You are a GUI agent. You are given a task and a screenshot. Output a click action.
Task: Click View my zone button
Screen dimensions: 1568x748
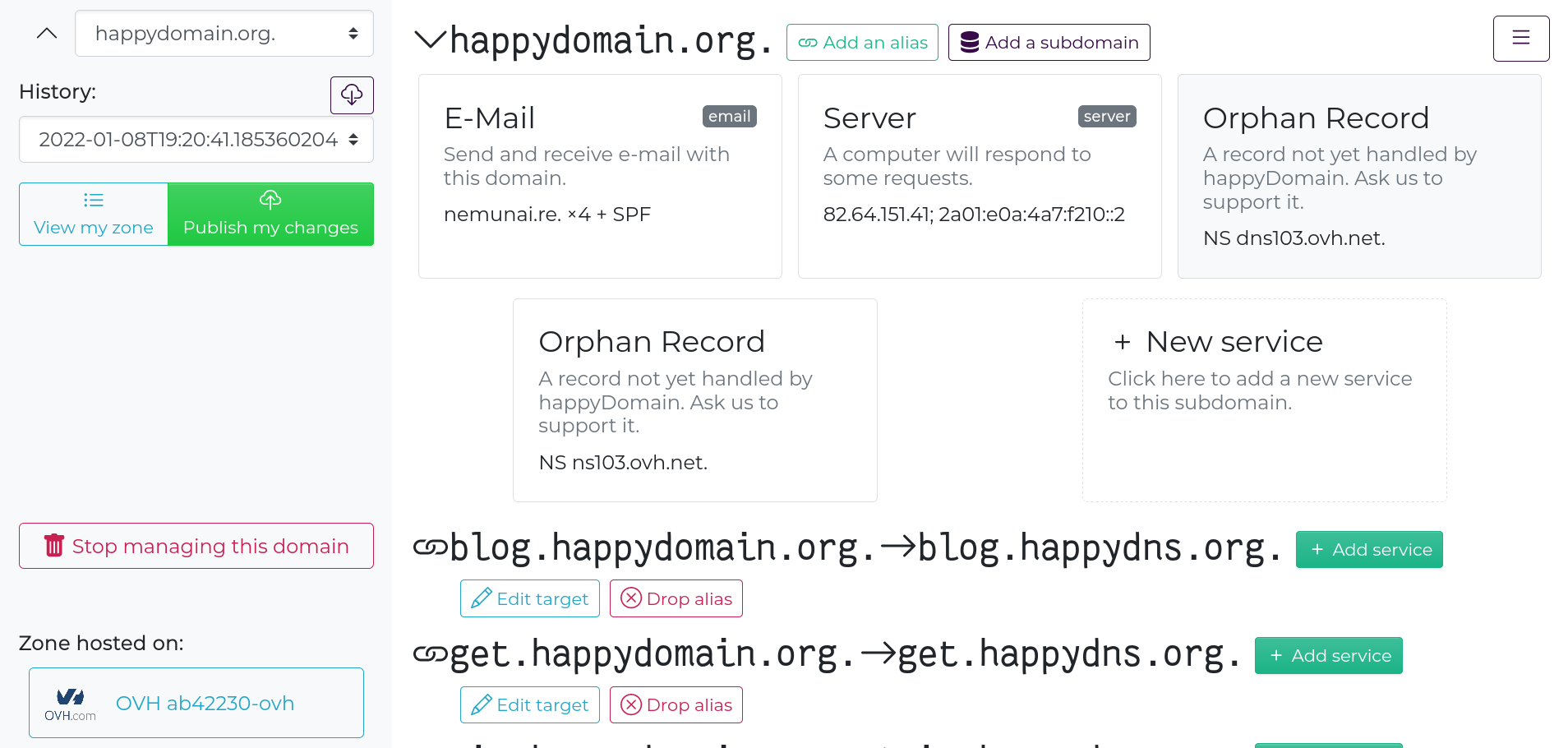pyautogui.click(x=94, y=215)
